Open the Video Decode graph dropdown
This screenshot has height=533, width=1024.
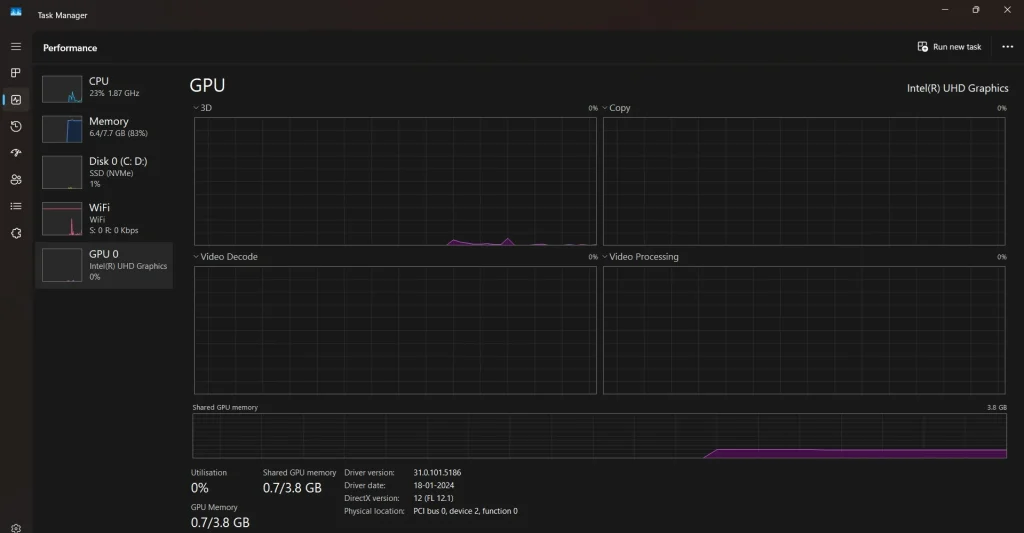click(225, 257)
